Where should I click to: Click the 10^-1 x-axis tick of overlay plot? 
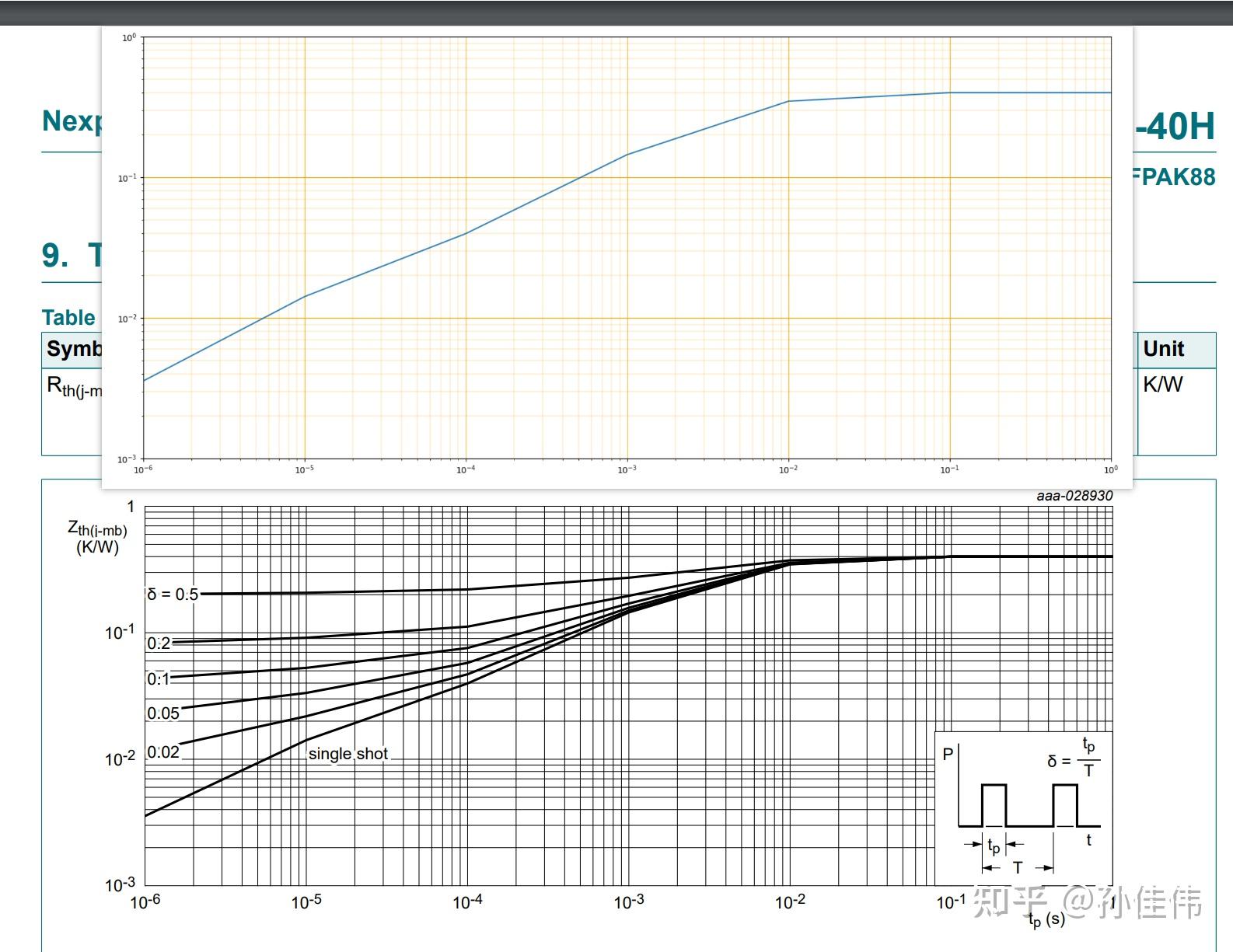click(949, 469)
